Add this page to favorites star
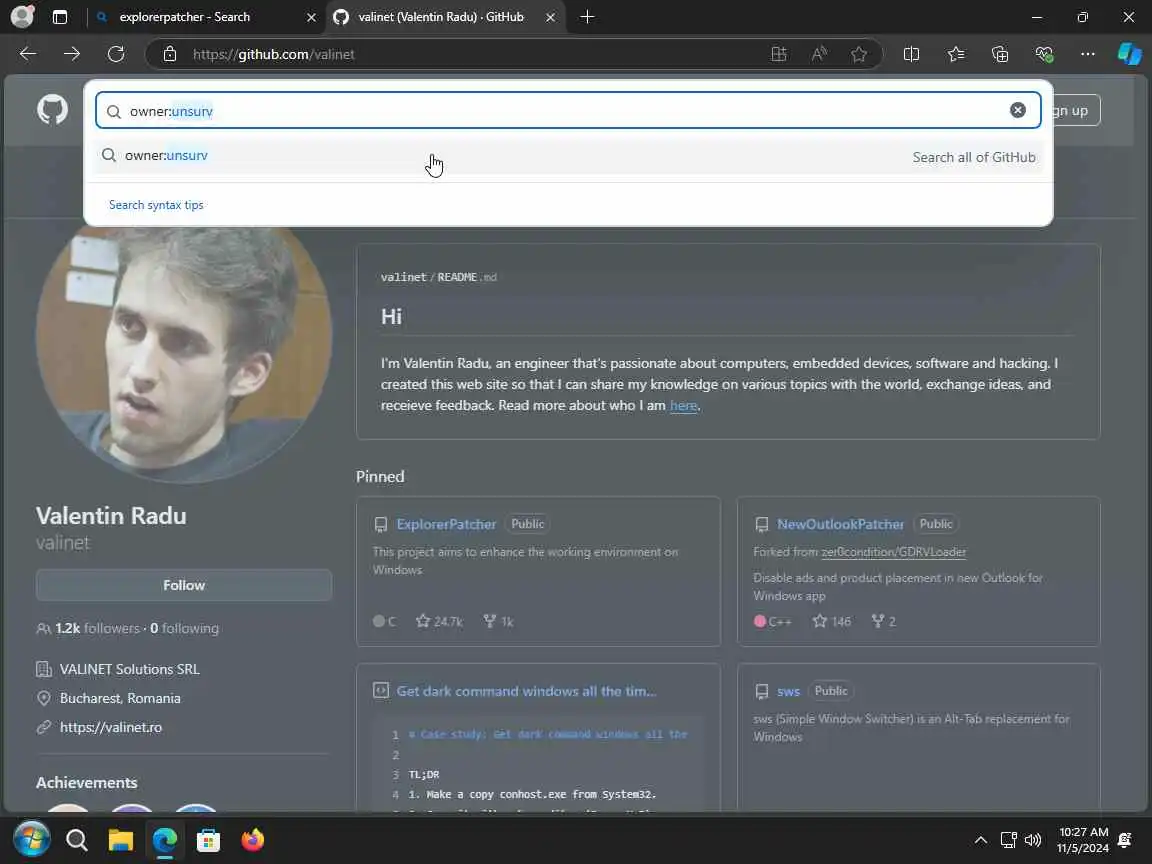Screen dimensions: 1152x864 click(859, 54)
